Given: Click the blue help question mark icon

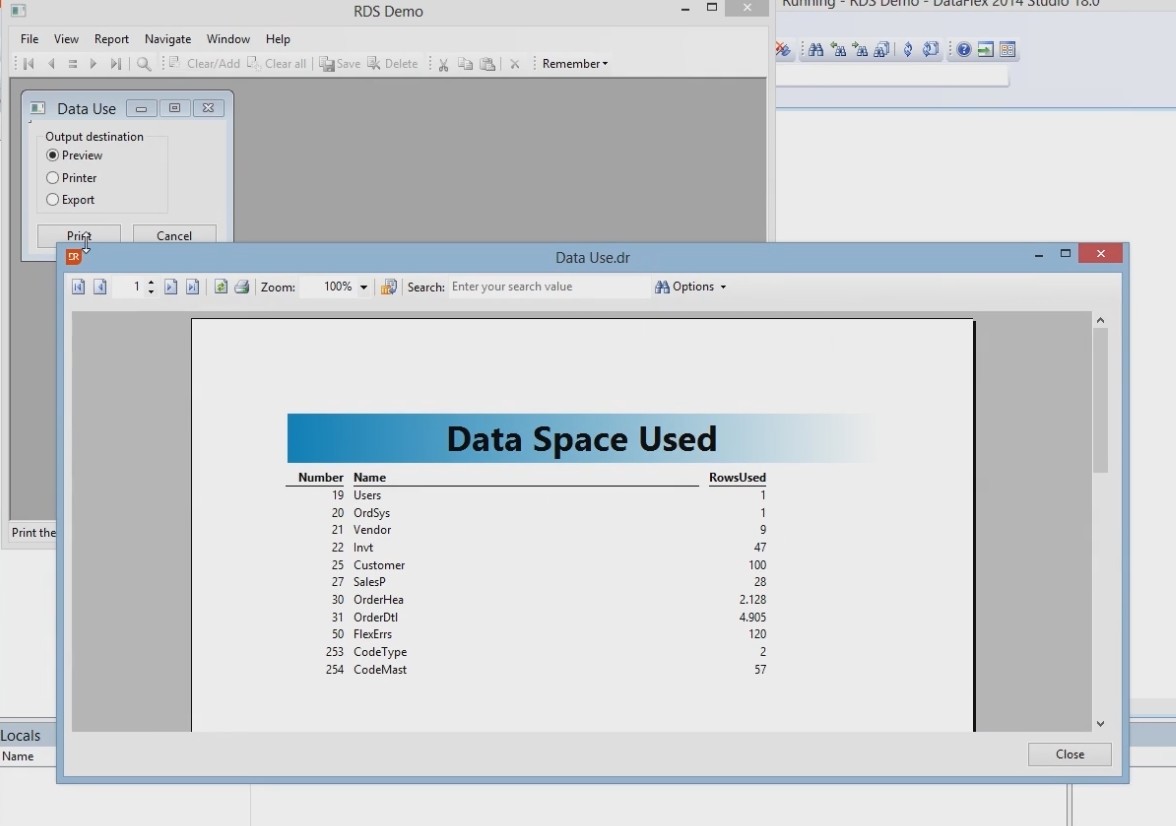Looking at the screenshot, I should coord(963,50).
